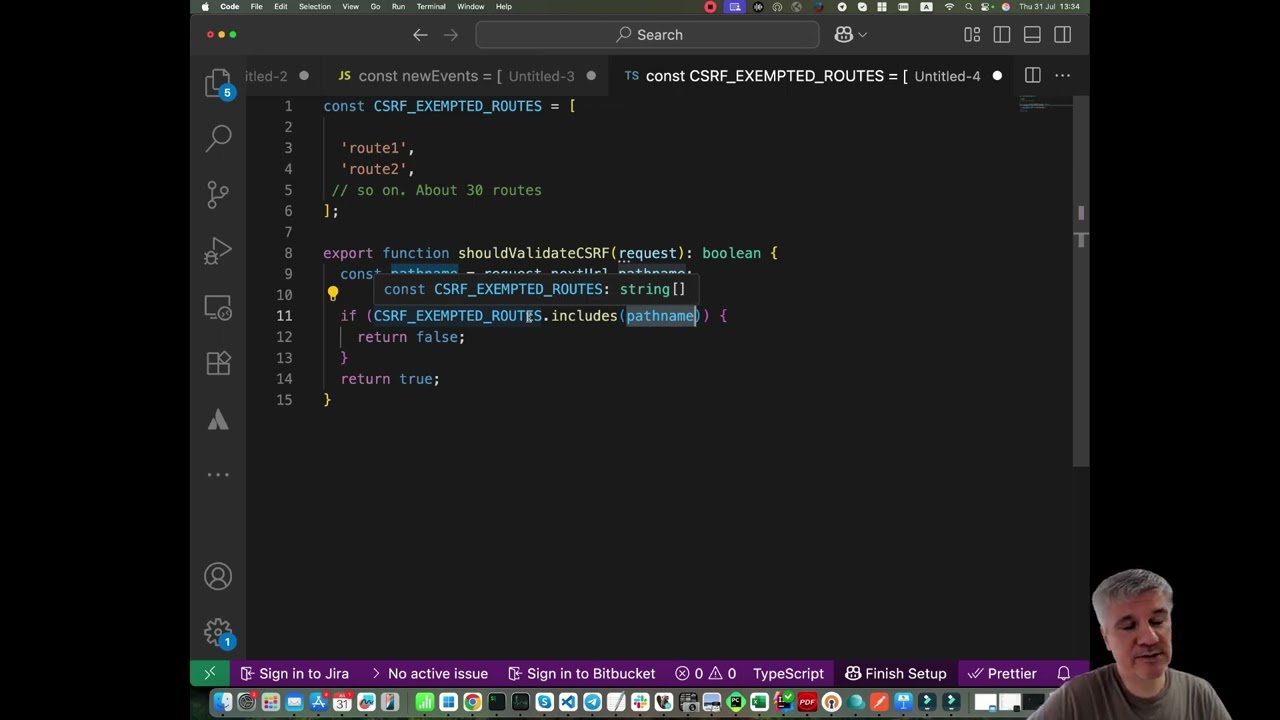Open the Run menu
Image resolution: width=1280 pixels, height=720 pixels.
point(398,7)
